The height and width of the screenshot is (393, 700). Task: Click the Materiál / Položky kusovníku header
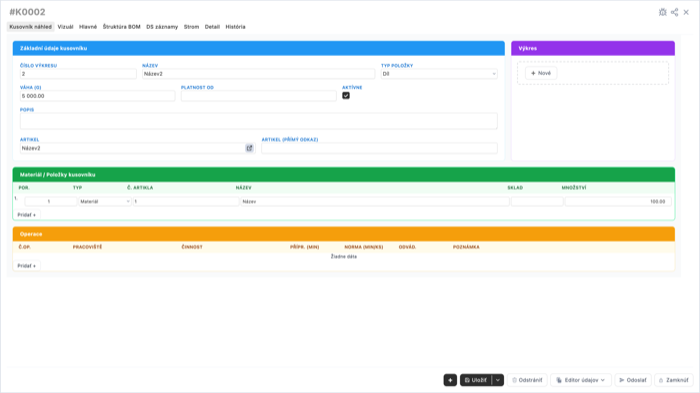coord(344,175)
